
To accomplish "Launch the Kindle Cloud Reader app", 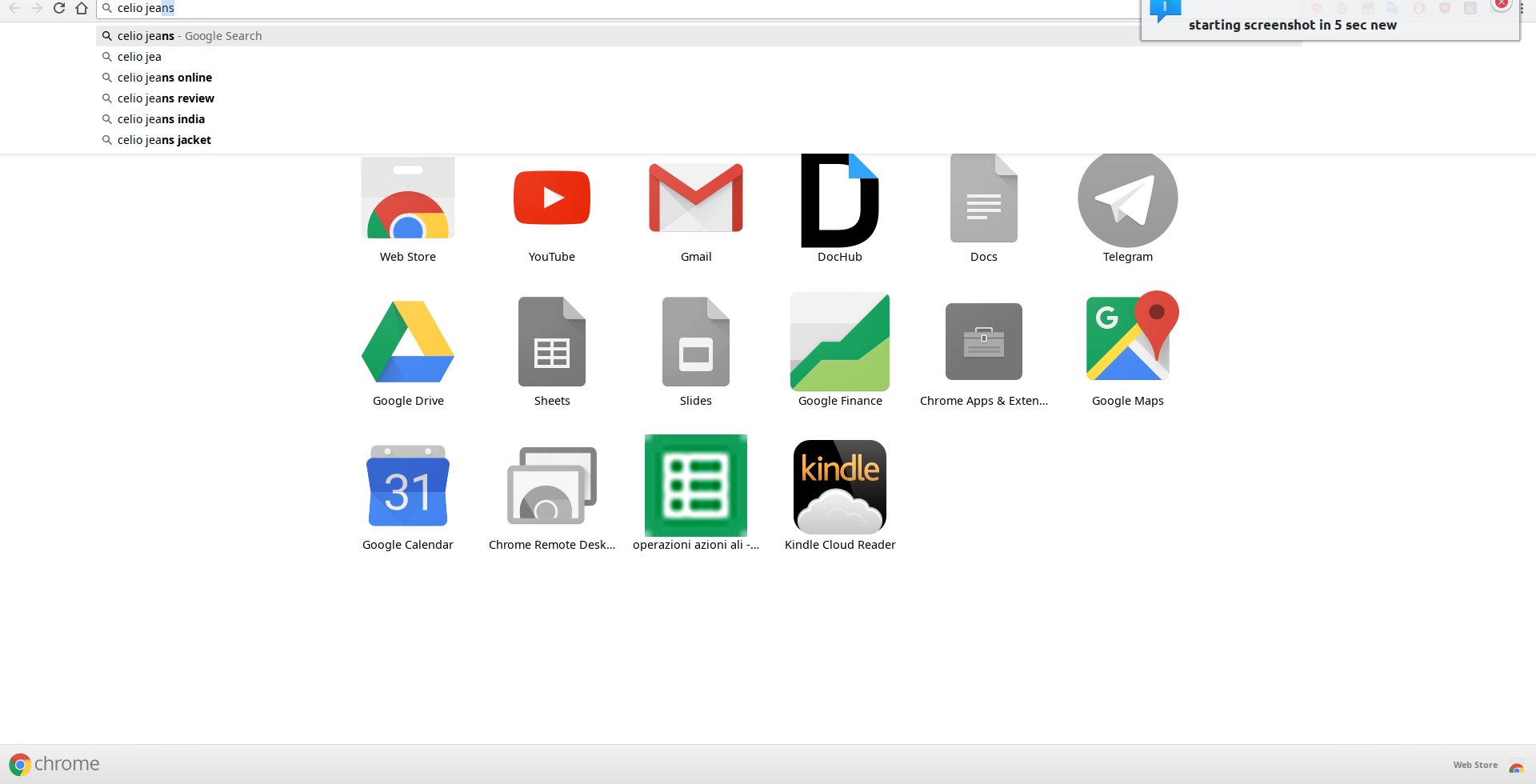I will click(x=840, y=486).
